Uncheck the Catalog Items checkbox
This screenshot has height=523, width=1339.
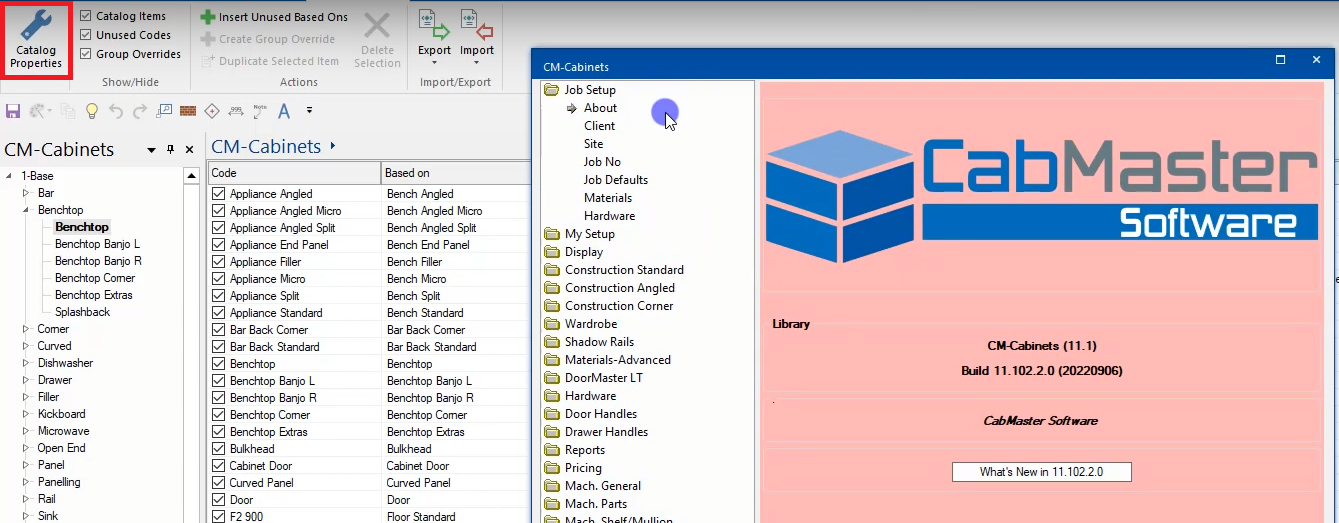[86, 16]
